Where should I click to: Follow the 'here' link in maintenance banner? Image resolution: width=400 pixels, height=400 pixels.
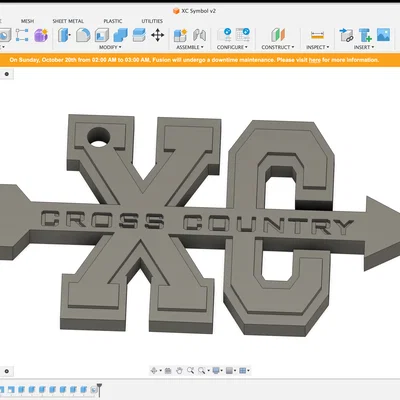pos(314,60)
